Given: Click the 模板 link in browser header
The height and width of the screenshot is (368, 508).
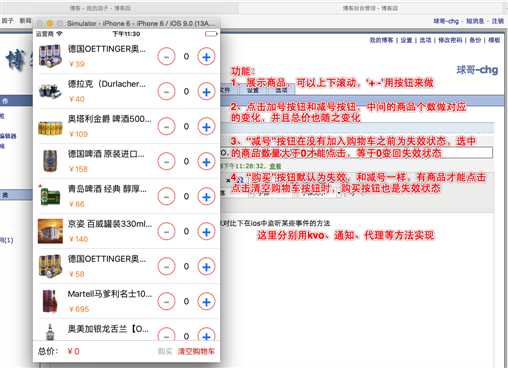Looking at the screenshot, I should point(494,40).
